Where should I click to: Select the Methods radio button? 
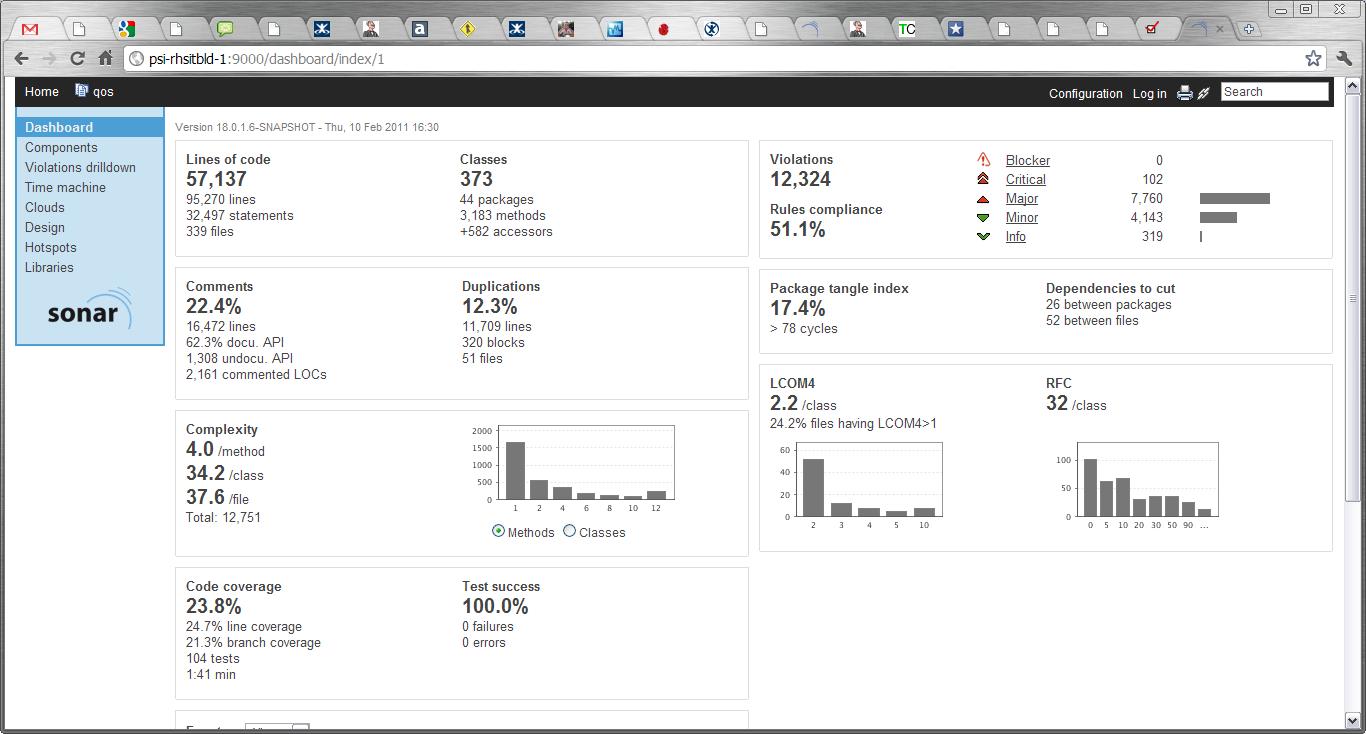(x=498, y=531)
